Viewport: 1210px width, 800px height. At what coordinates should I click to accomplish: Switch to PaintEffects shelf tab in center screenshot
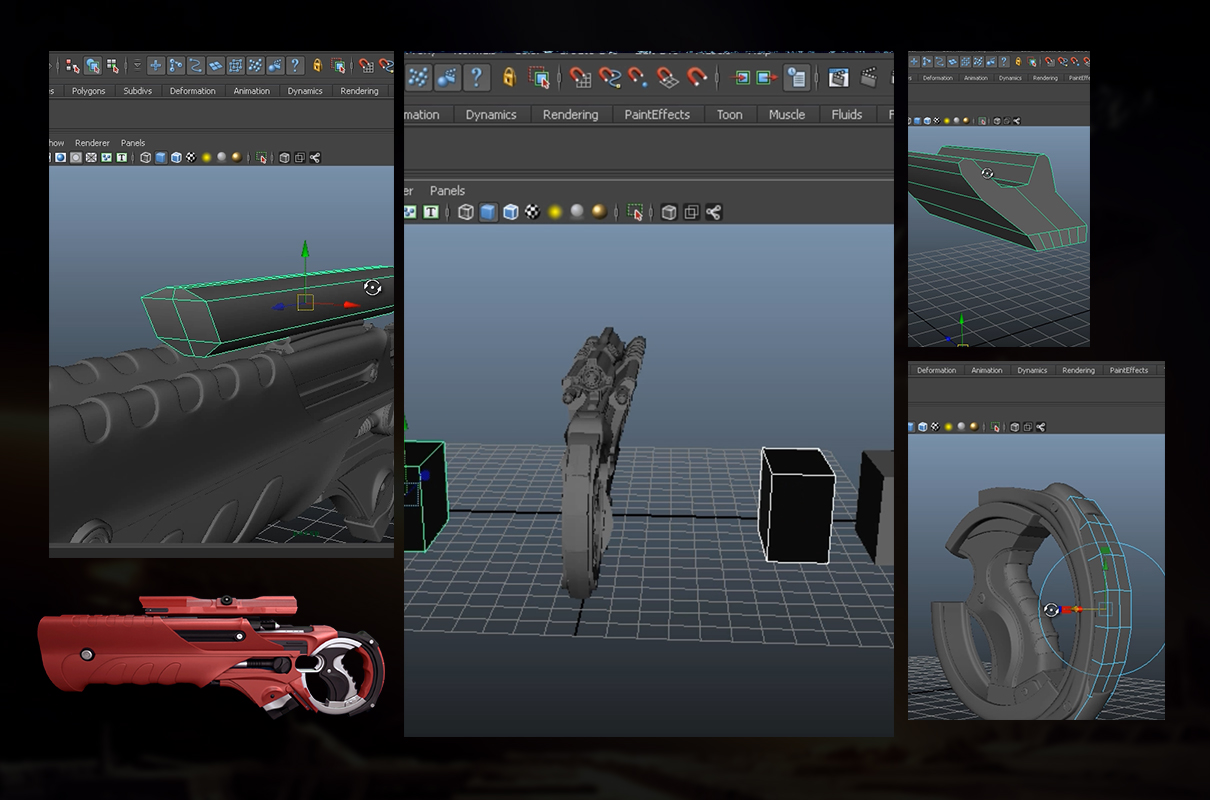click(x=657, y=115)
